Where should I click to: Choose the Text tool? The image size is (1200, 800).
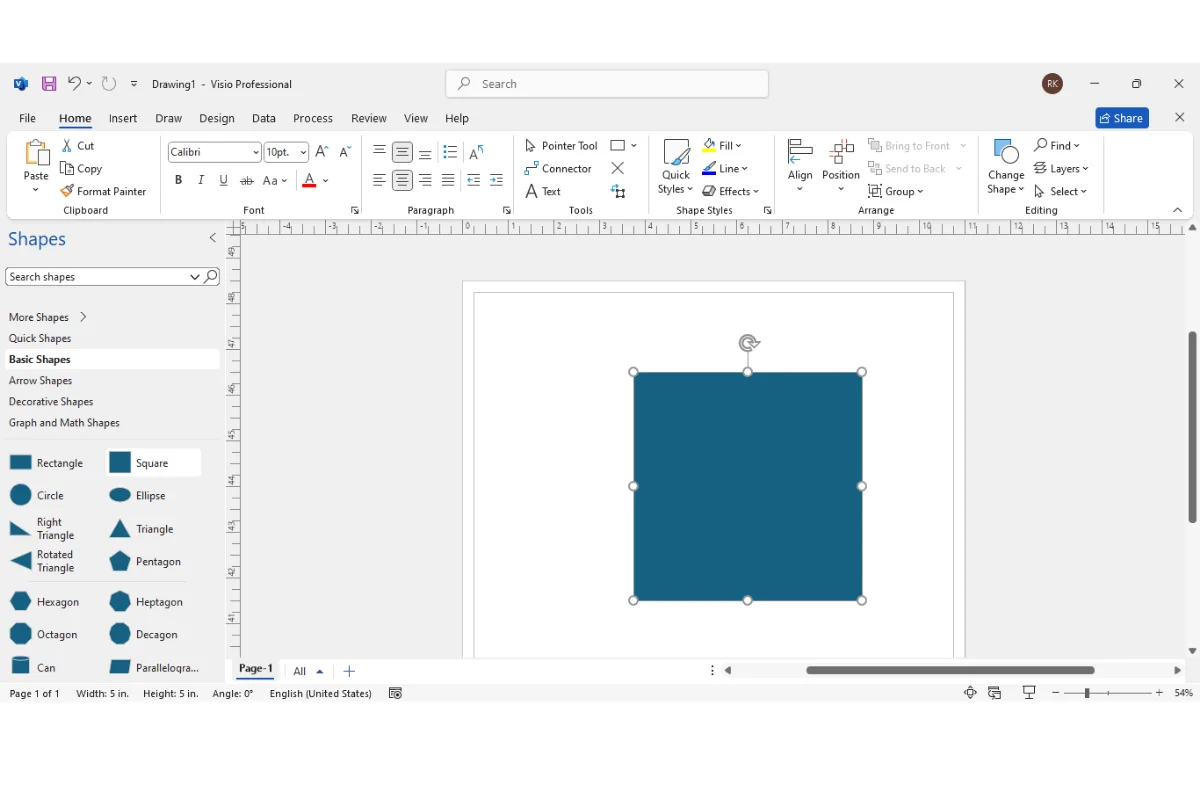point(543,191)
